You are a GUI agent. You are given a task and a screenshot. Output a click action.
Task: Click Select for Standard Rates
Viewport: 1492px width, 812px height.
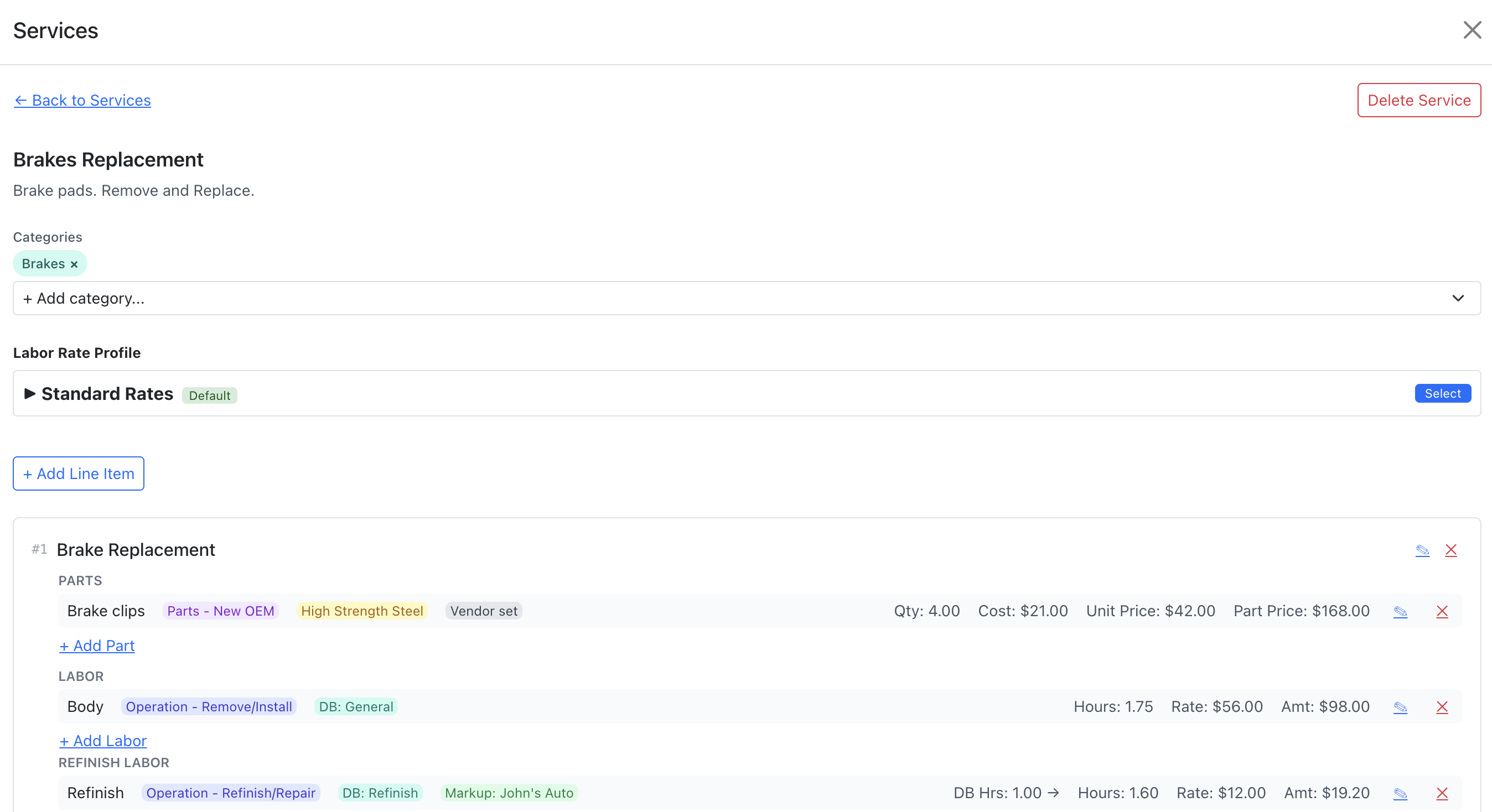point(1443,394)
